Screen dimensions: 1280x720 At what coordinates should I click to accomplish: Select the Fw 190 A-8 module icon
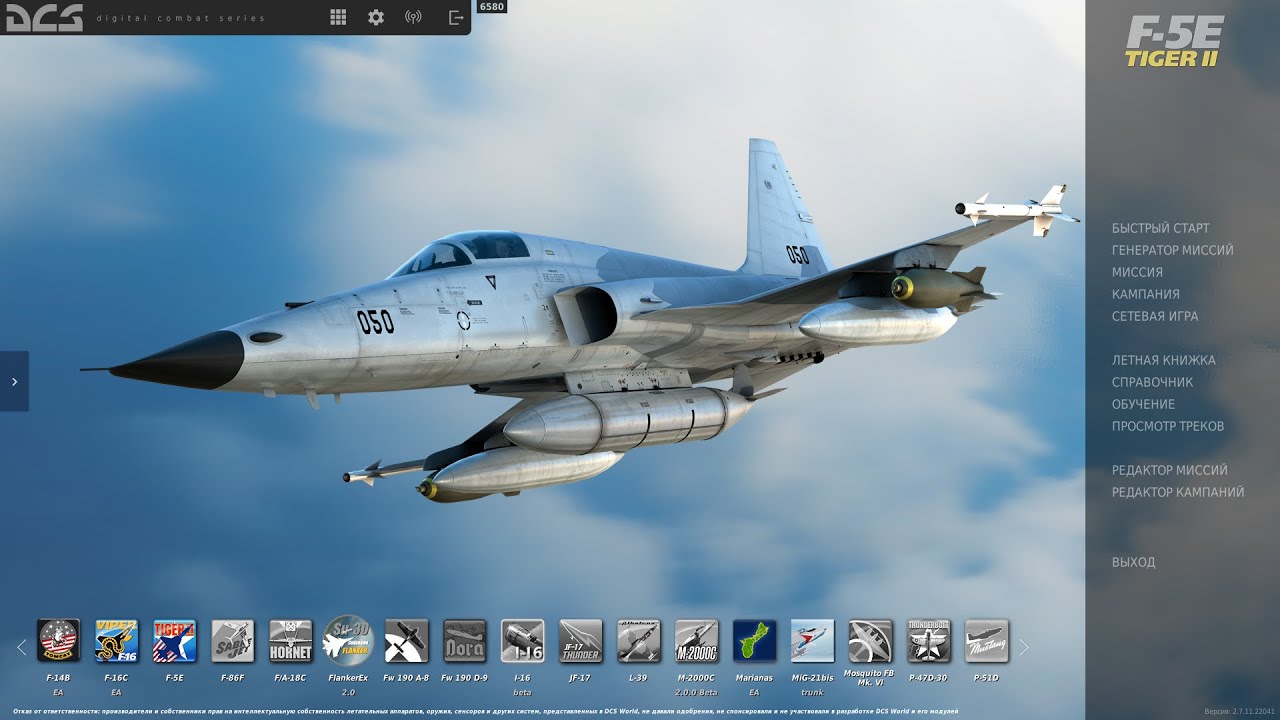[406, 640]
